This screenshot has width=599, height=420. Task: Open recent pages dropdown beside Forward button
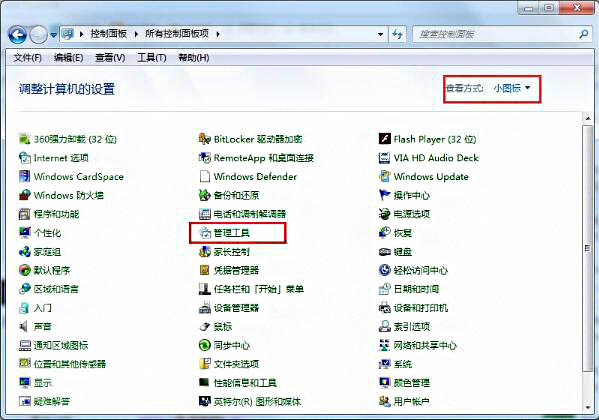tap(53, 35)
